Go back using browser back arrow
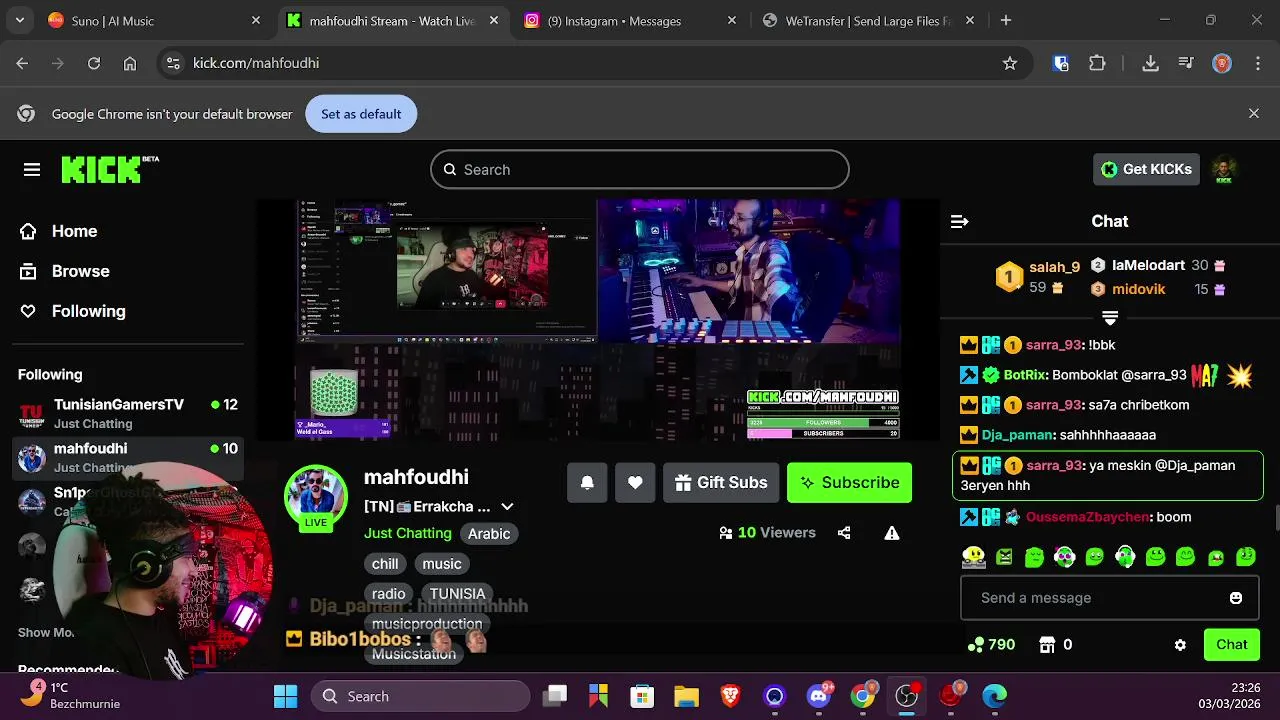The image size is (1280, 720). click(22, 63)
